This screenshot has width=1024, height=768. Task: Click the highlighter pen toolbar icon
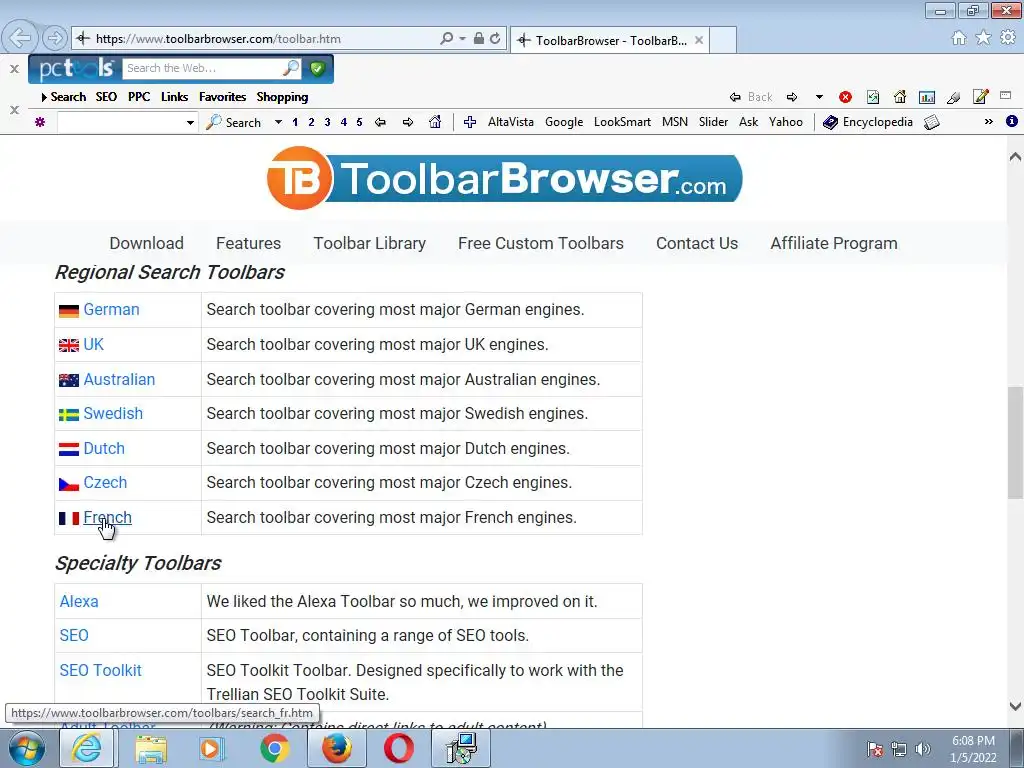953,97
